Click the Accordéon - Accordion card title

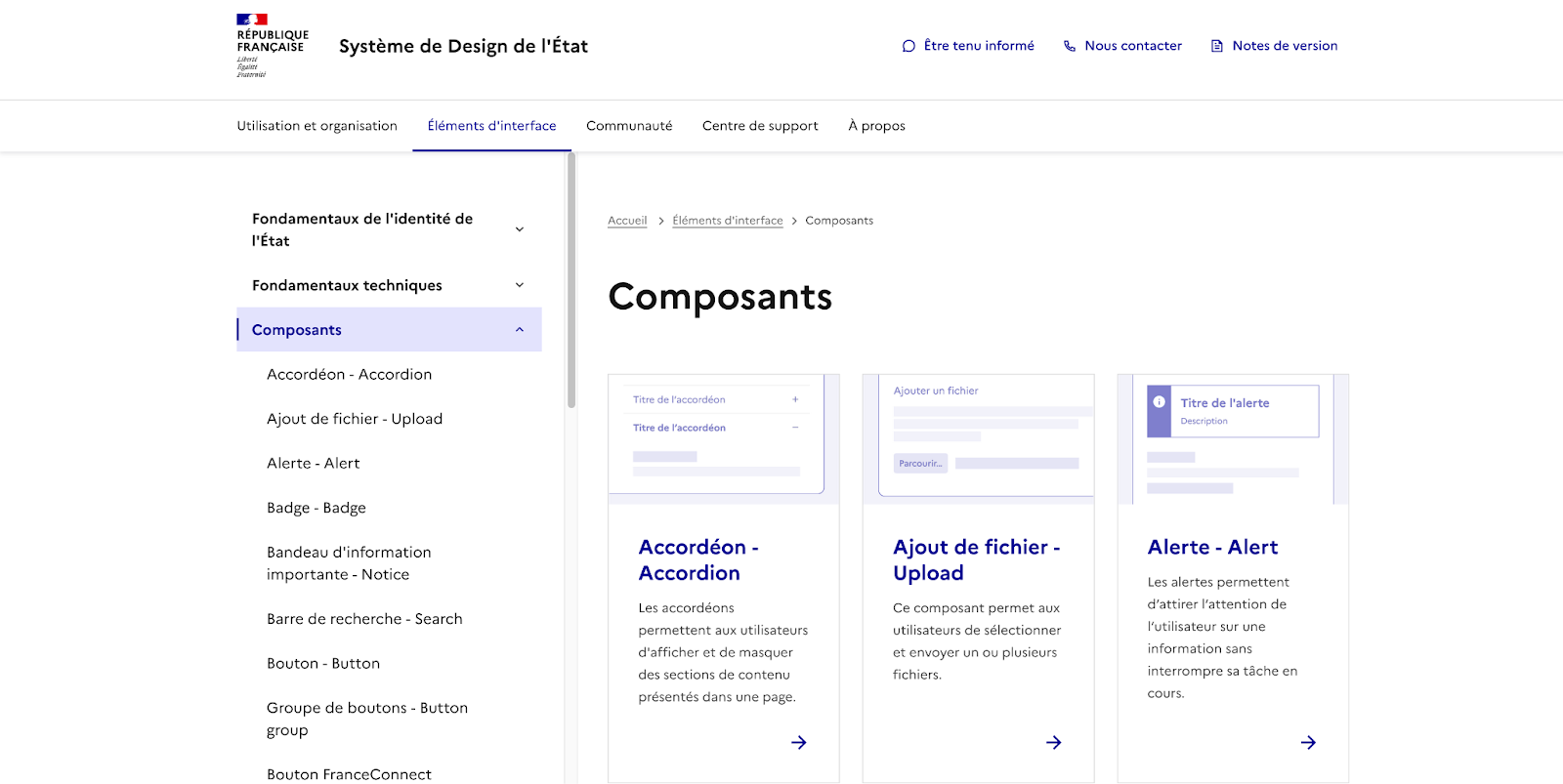[x=697, y=559]
